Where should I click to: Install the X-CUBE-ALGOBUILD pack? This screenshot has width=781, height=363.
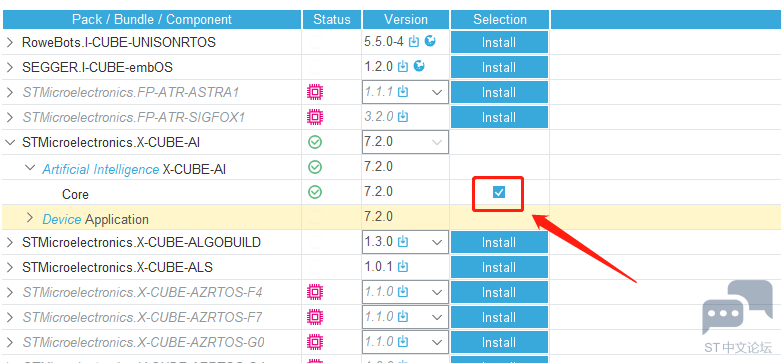coord(499,242)
